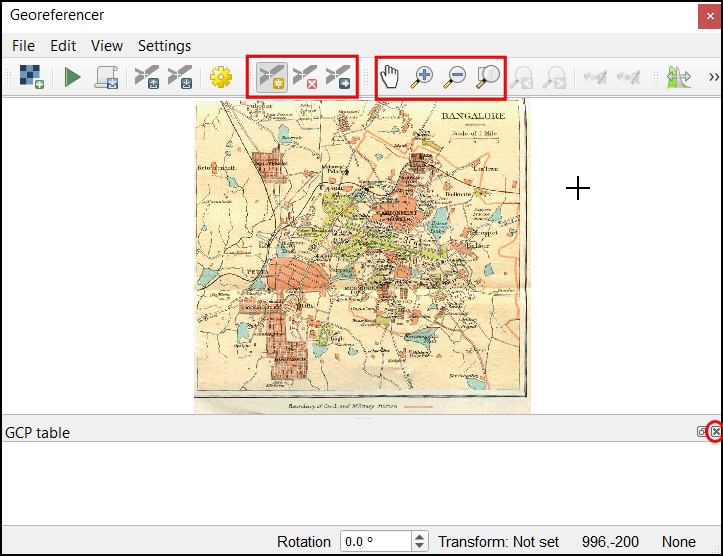Viewport: 723px width, 556px height.
Task: Click the Zoom to Layer icon
Action: pos(488,77)
